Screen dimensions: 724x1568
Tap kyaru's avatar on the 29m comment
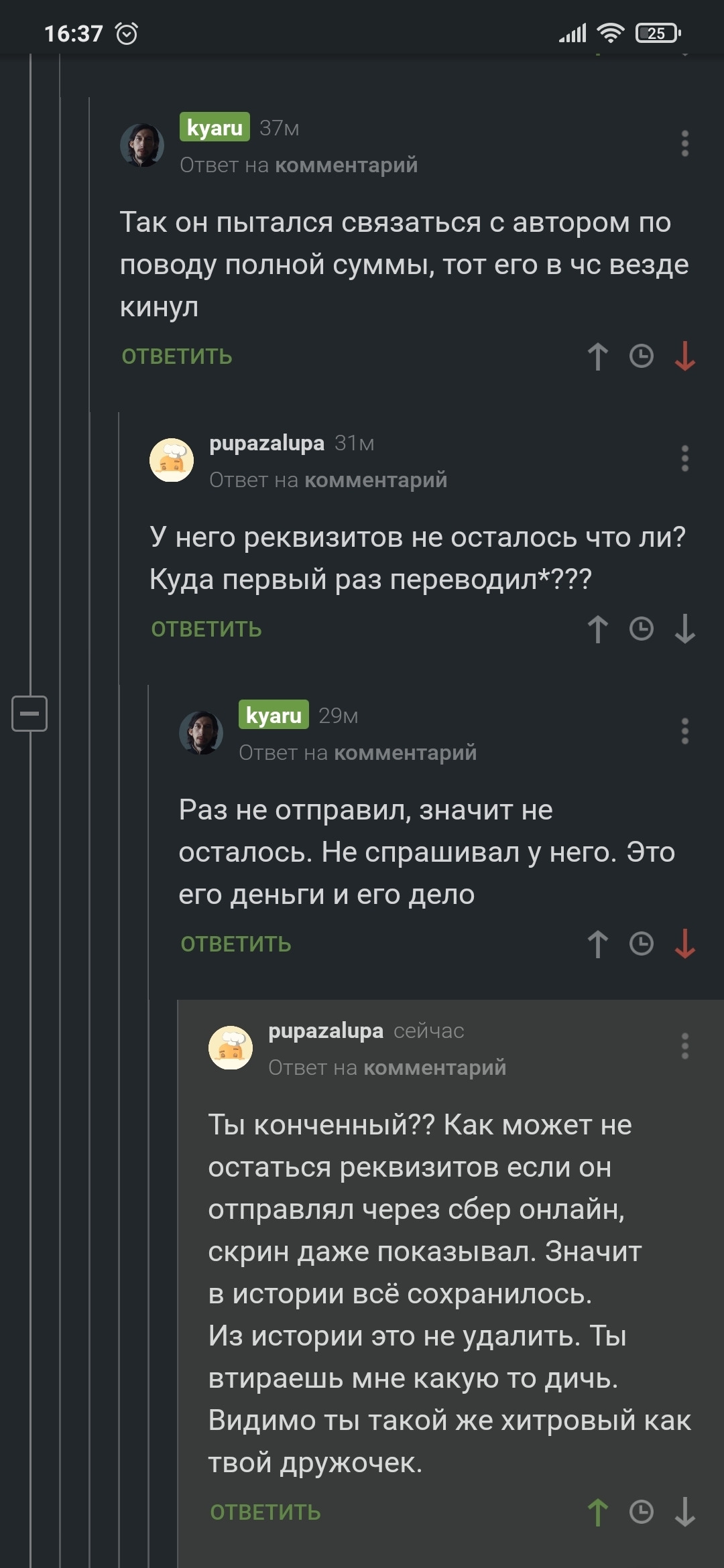tap(201, 733)
